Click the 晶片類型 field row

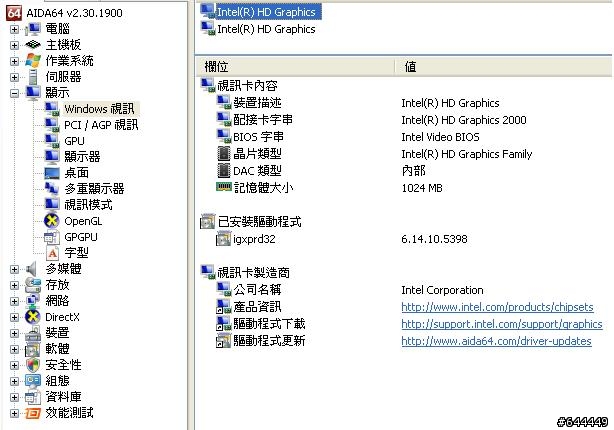[257, 154]
